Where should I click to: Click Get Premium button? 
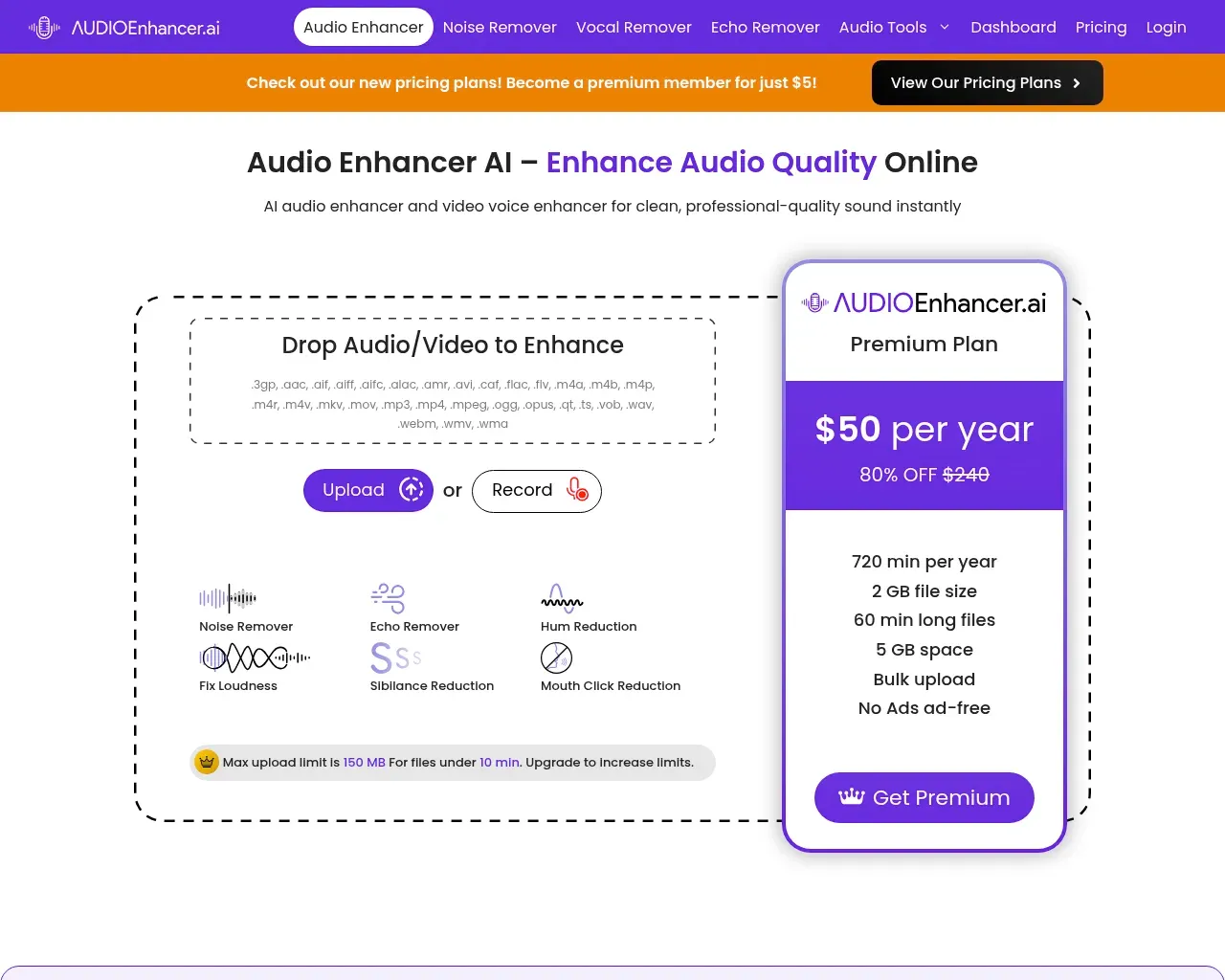(x=924, y=797)
